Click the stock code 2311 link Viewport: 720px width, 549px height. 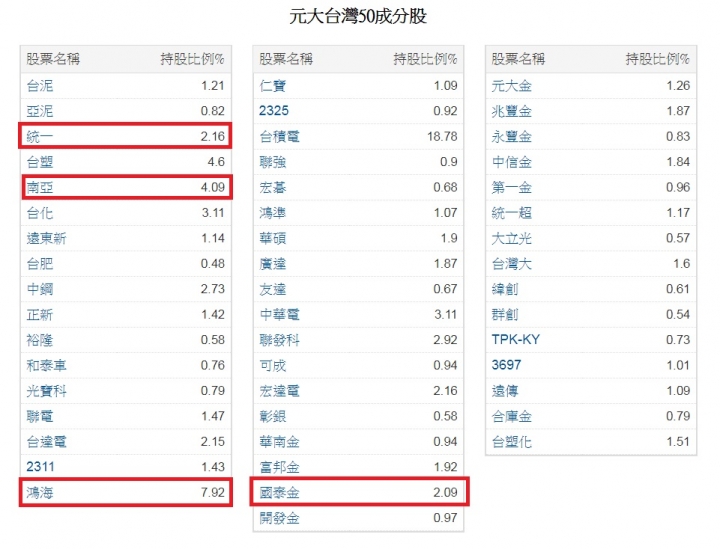tap(40, 467)
